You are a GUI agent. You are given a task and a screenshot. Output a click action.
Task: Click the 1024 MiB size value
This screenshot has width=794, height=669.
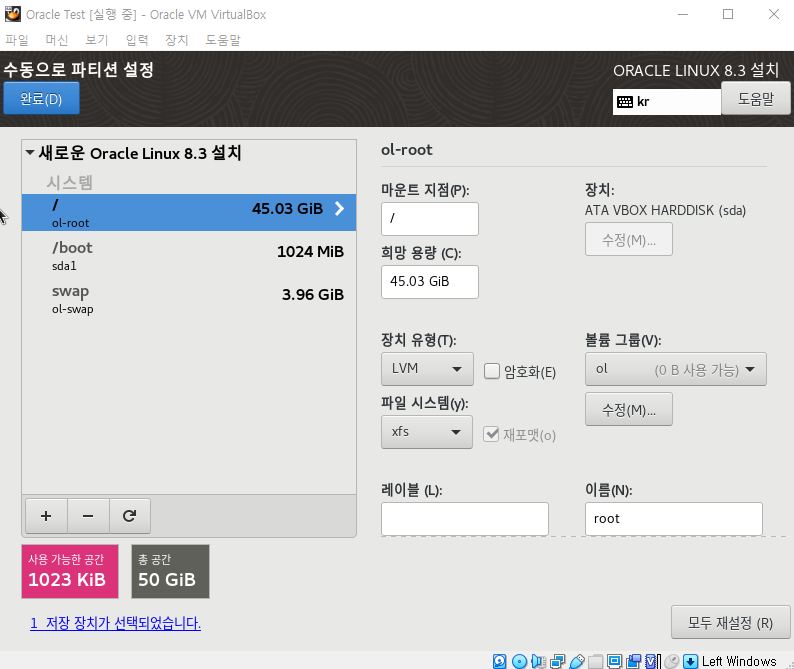tap(310, 252)
